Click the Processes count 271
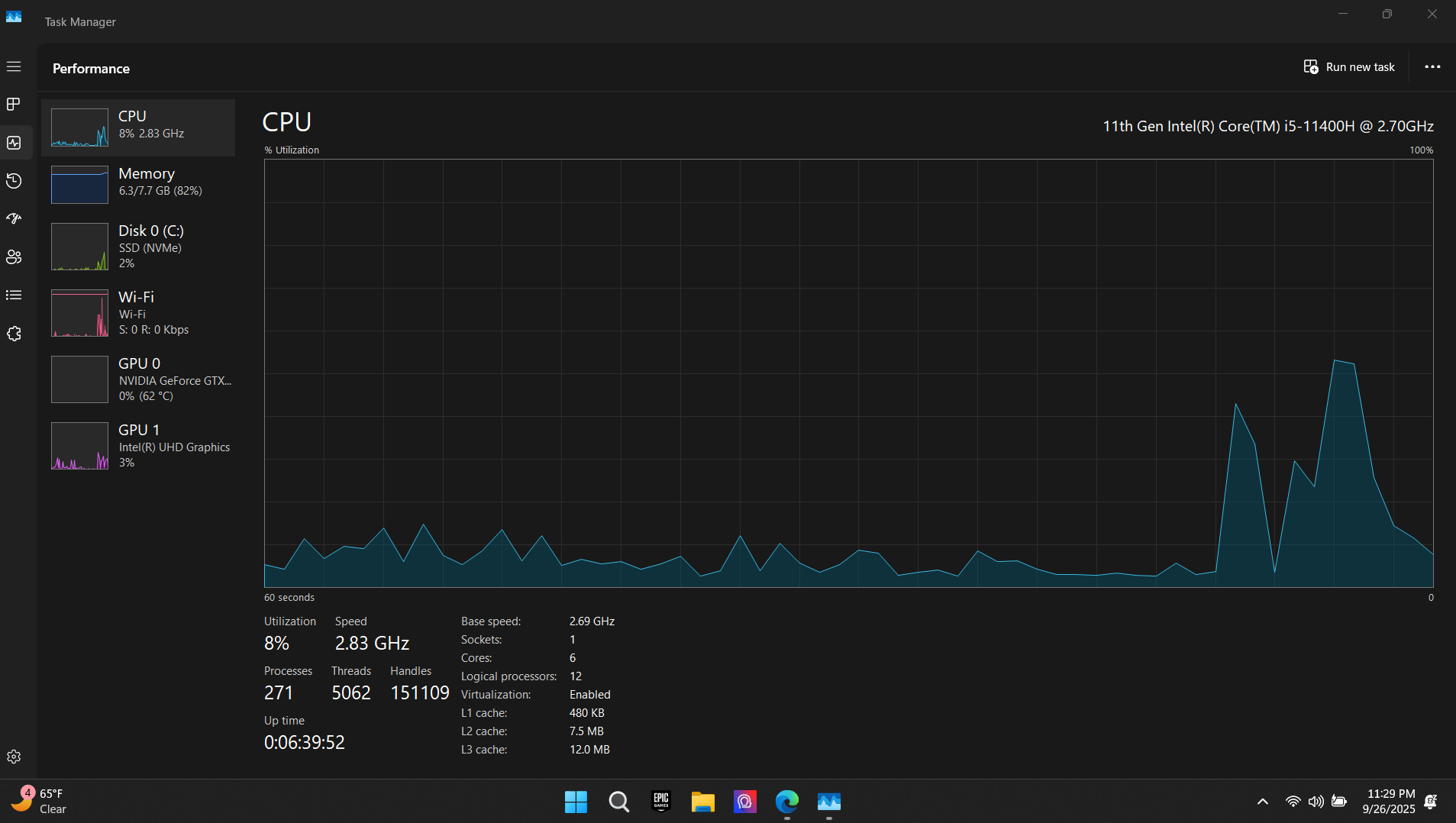1456x823 pixels. (279, 693)
